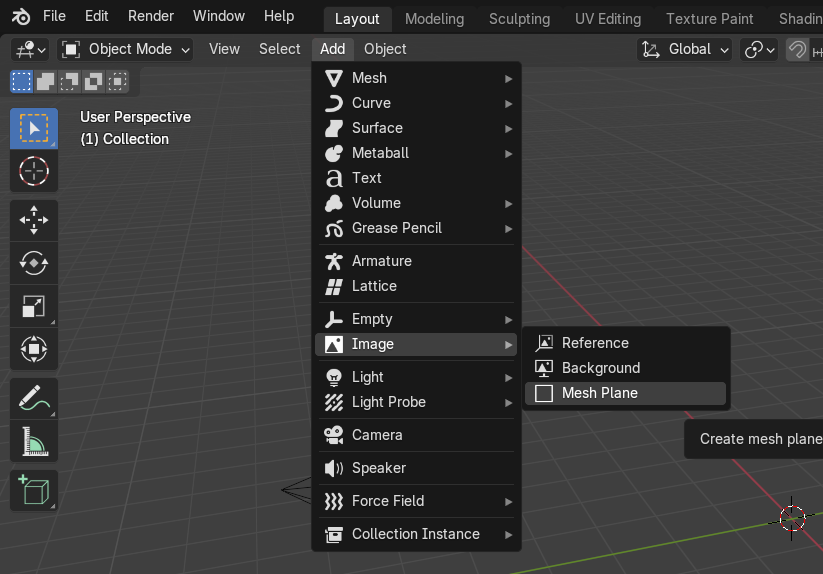This screenshot has height=574, width=823.
Task: Open the pivot point link dropdown
Action: click(759, 49)
